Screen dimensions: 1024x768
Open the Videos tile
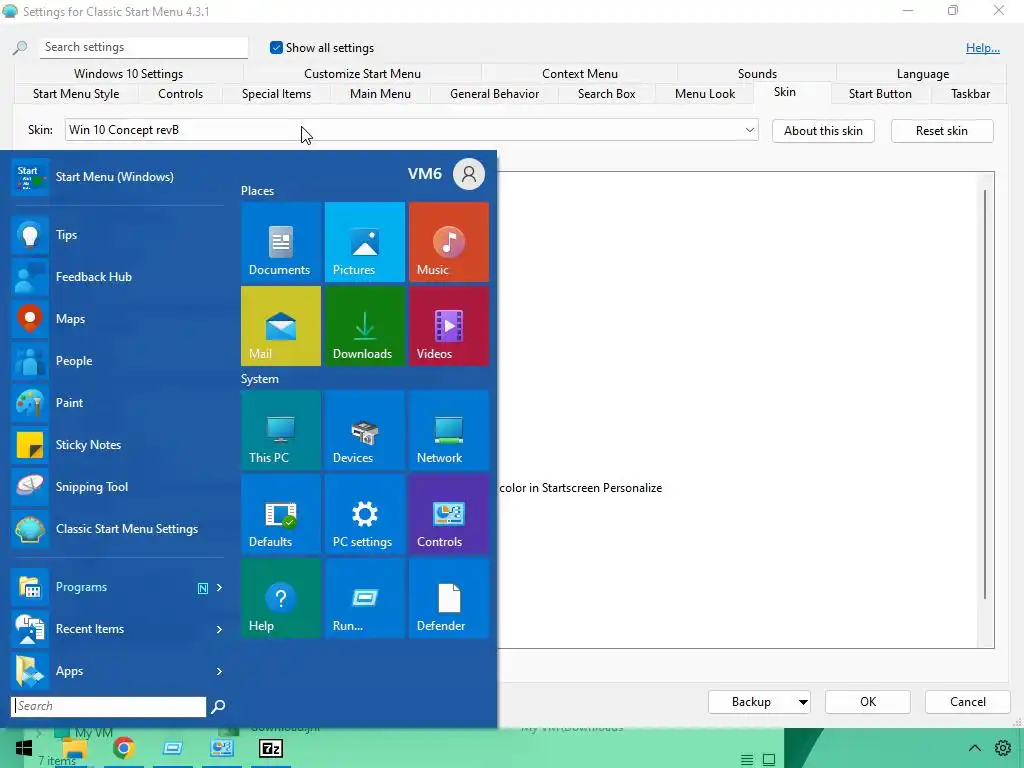[449, 326]
